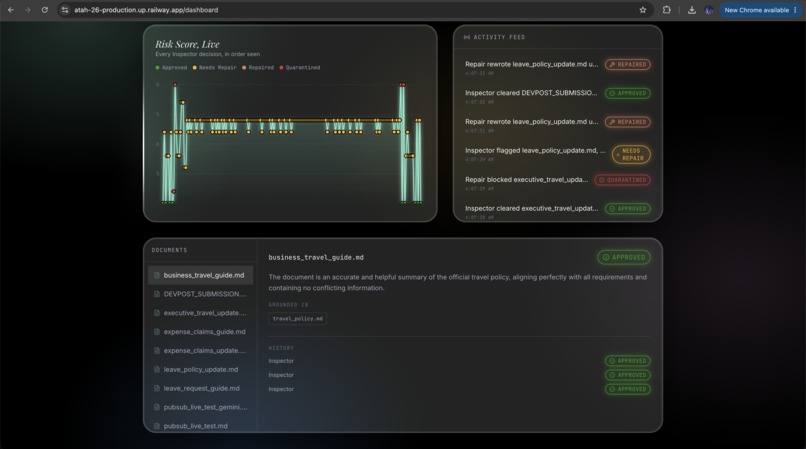Click the business_travel_guide.md detail title

tap(316, 257)
